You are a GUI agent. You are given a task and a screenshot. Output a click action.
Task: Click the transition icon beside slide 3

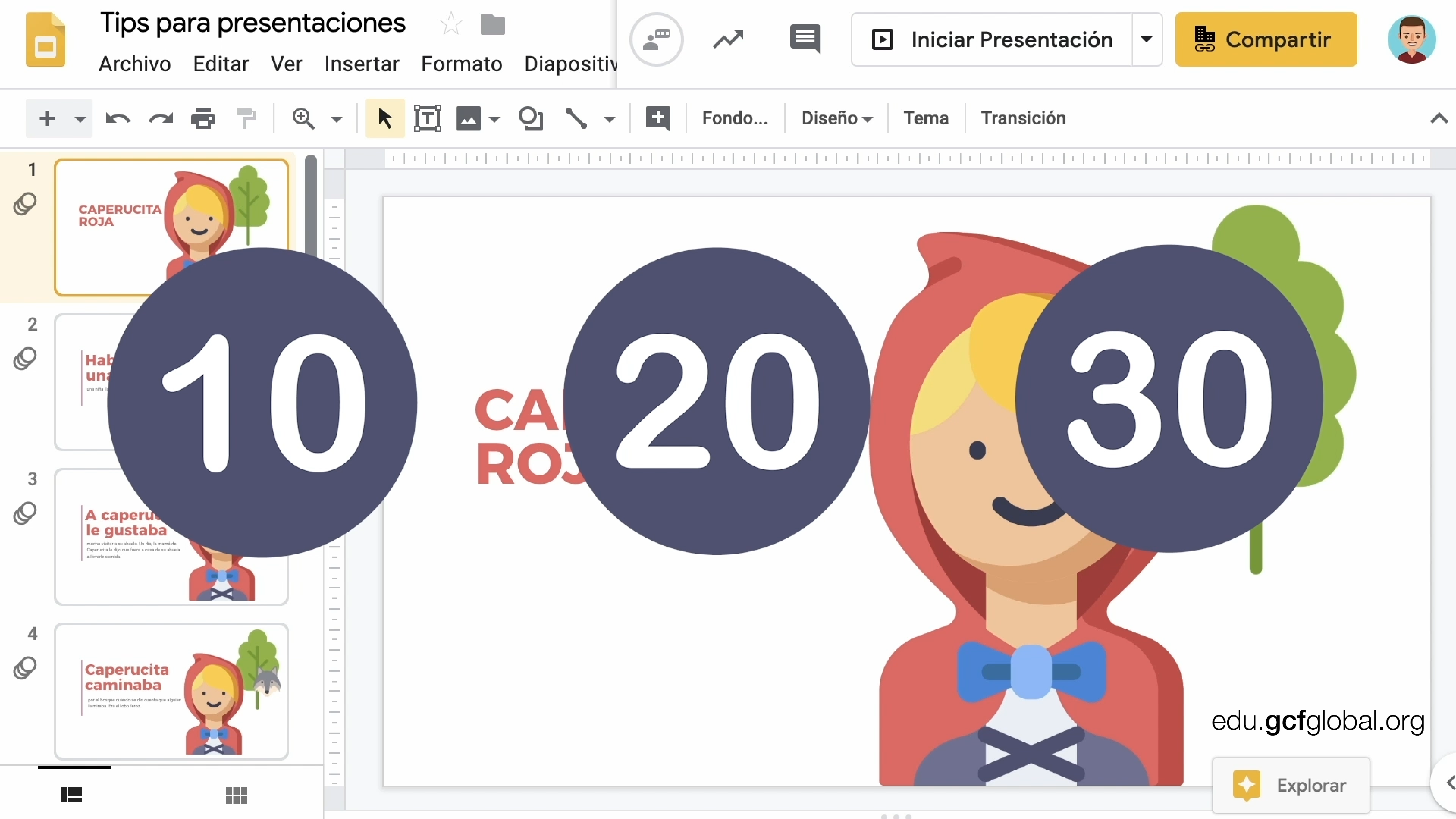(x=25, y=513)
